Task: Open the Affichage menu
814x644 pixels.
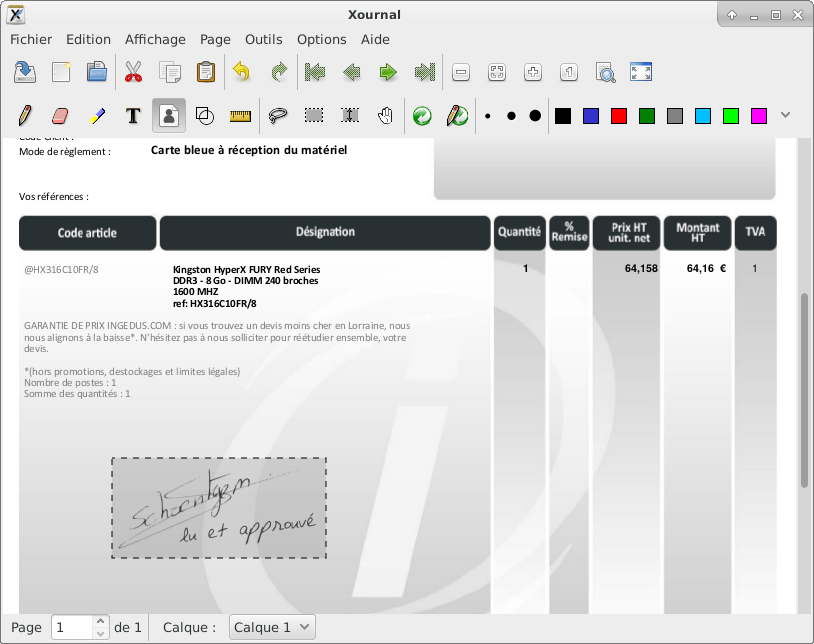Action: (155, 39)
